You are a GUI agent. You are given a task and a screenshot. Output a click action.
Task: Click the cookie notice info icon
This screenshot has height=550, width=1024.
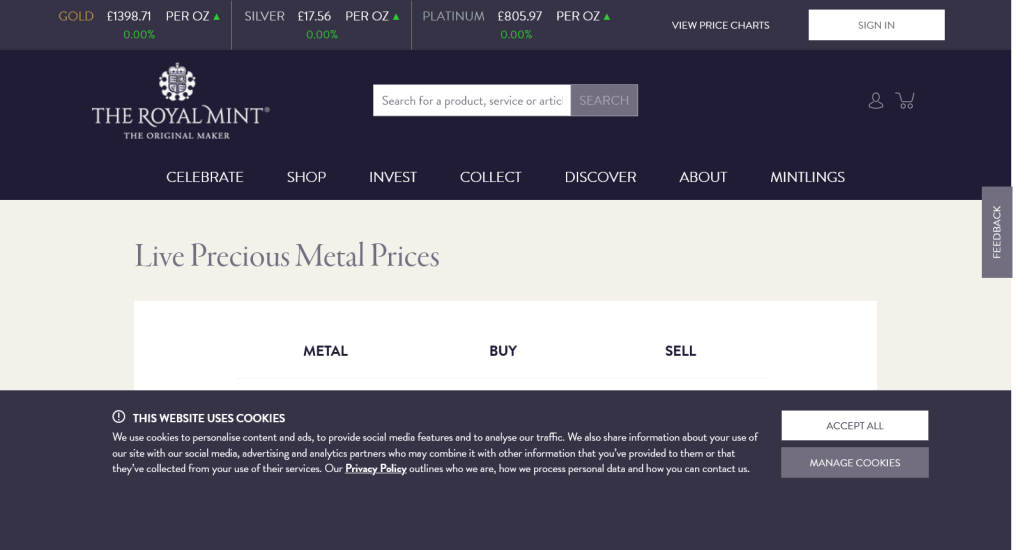click(x=119, y=417)
